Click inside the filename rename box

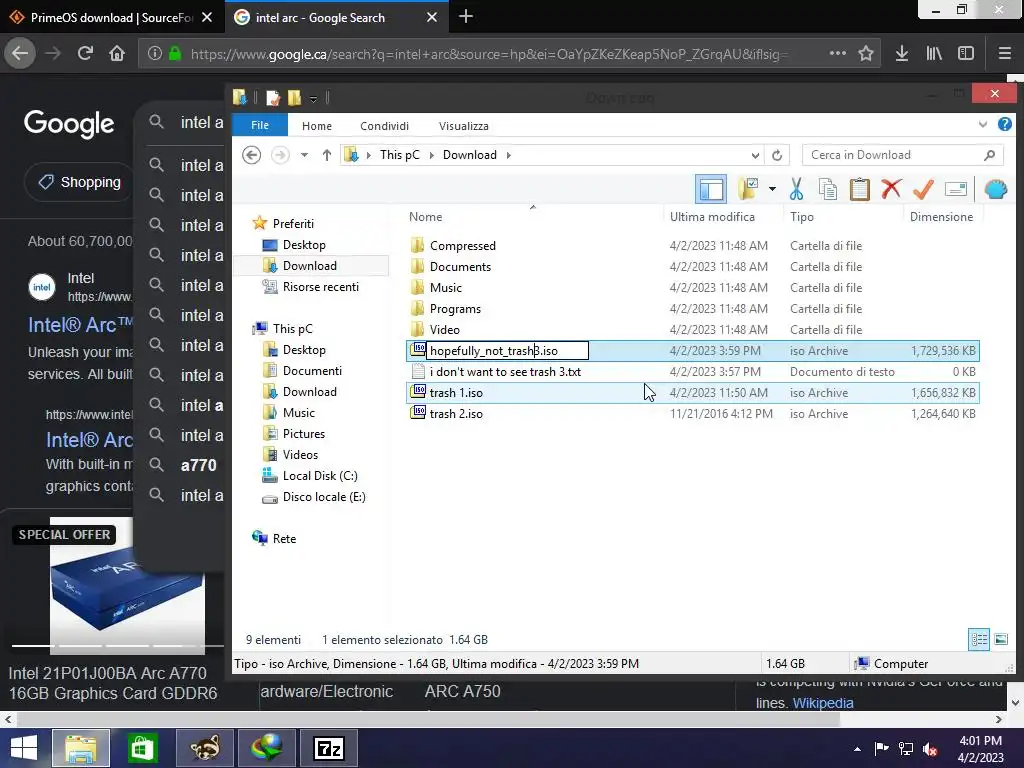pos(507,351)
